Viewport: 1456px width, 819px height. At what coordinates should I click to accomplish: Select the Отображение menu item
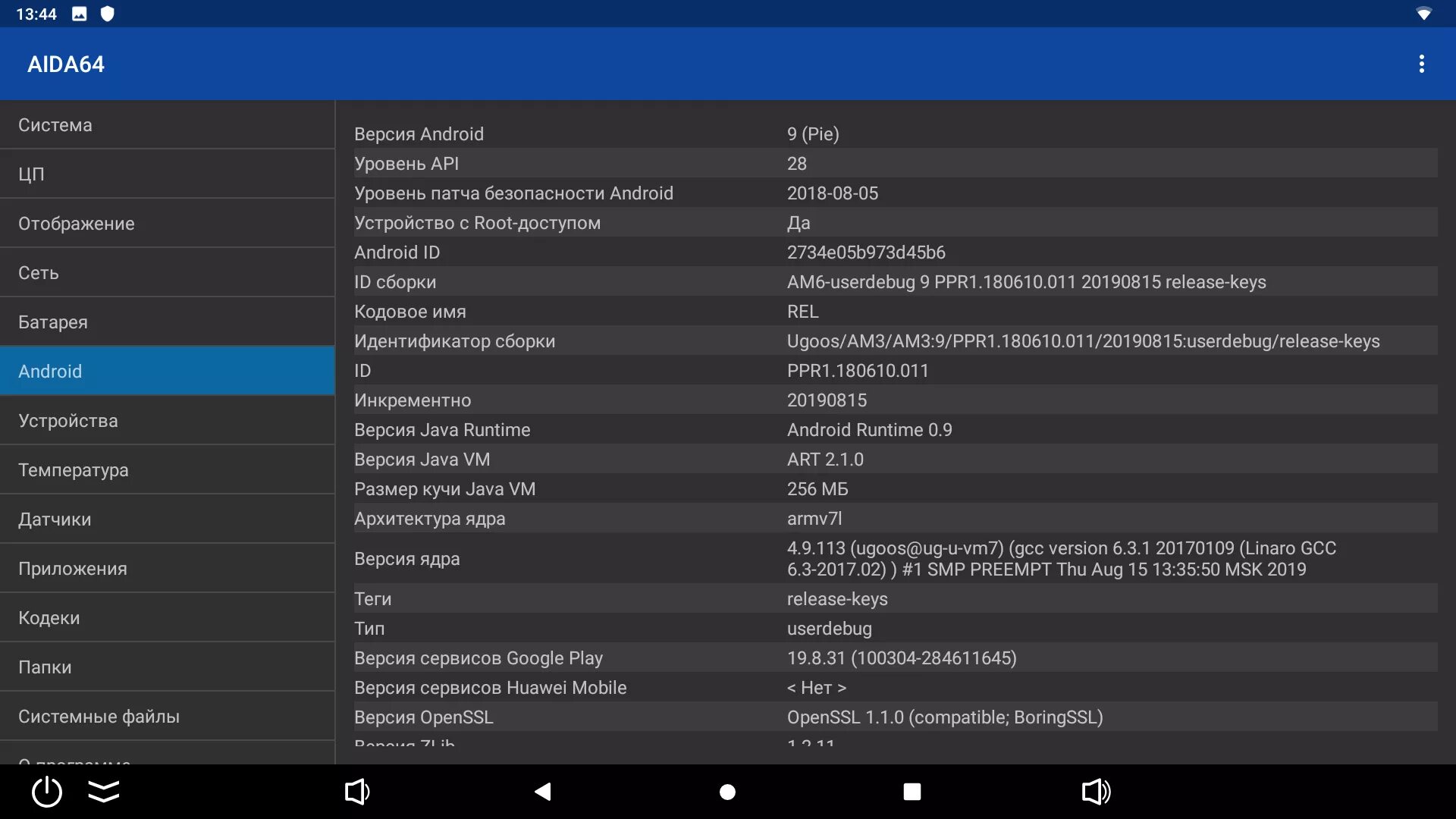pos(167,224)
